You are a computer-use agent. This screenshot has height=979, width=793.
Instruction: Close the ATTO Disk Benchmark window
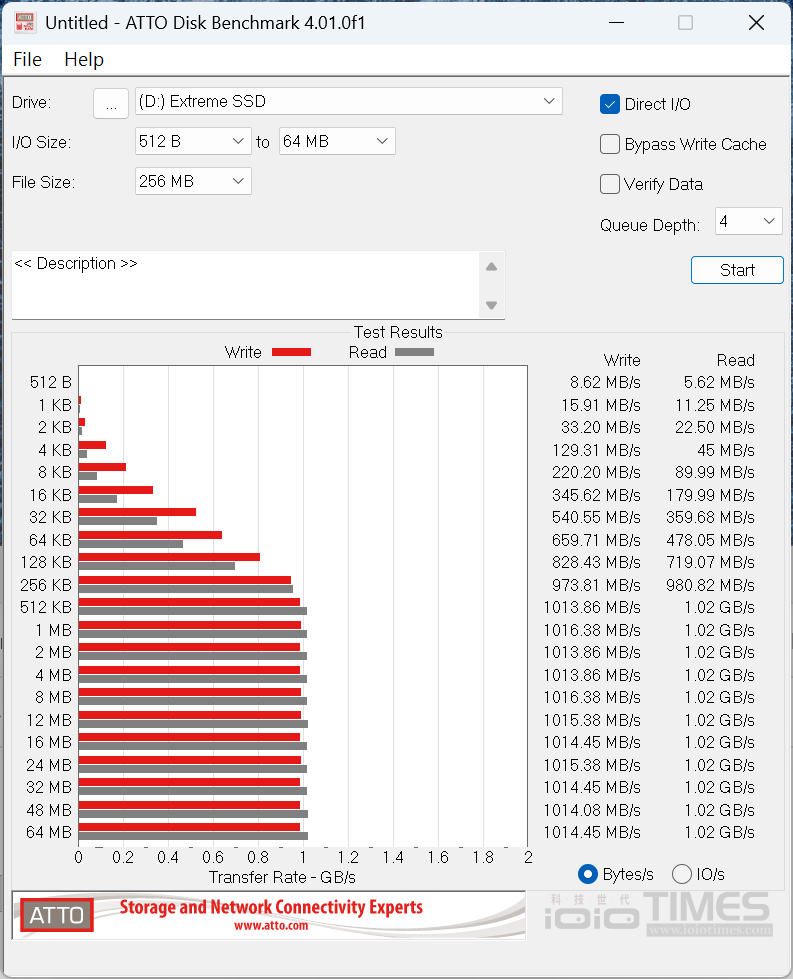pos(756,23)
